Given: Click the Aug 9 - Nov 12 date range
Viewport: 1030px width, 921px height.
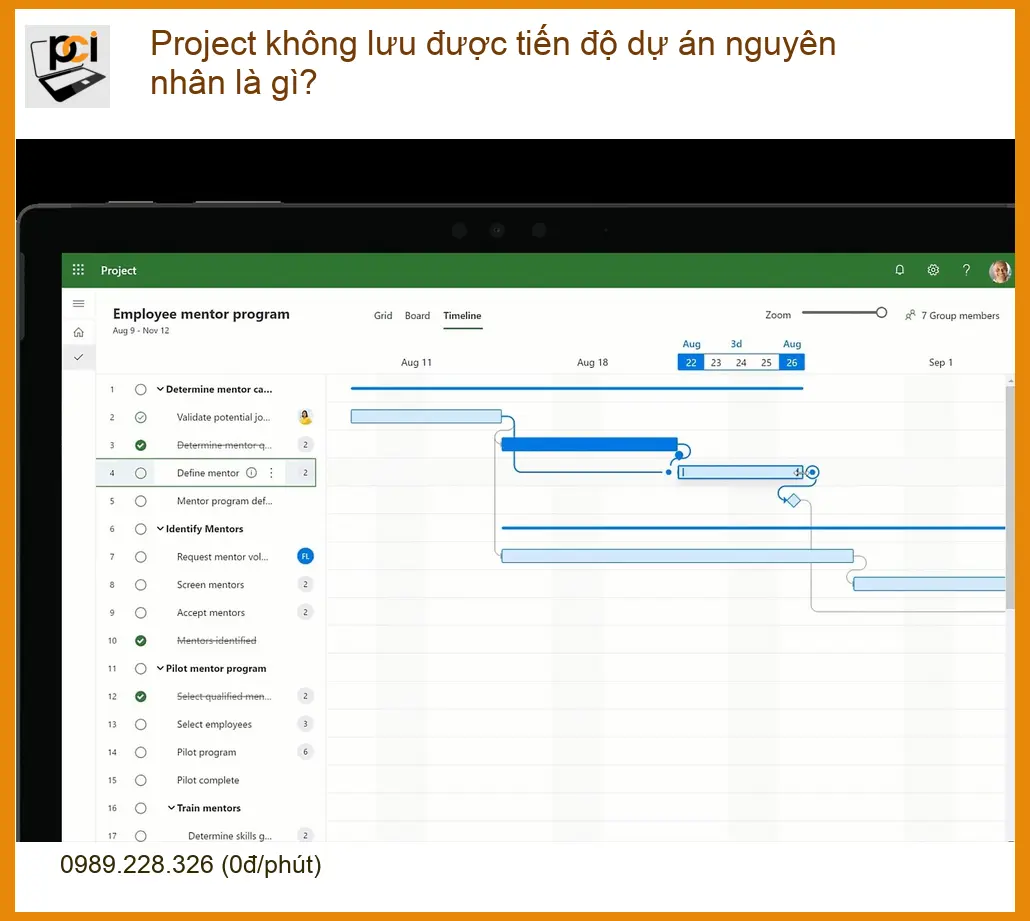Looking at the screenshot, I should [141, 330].
